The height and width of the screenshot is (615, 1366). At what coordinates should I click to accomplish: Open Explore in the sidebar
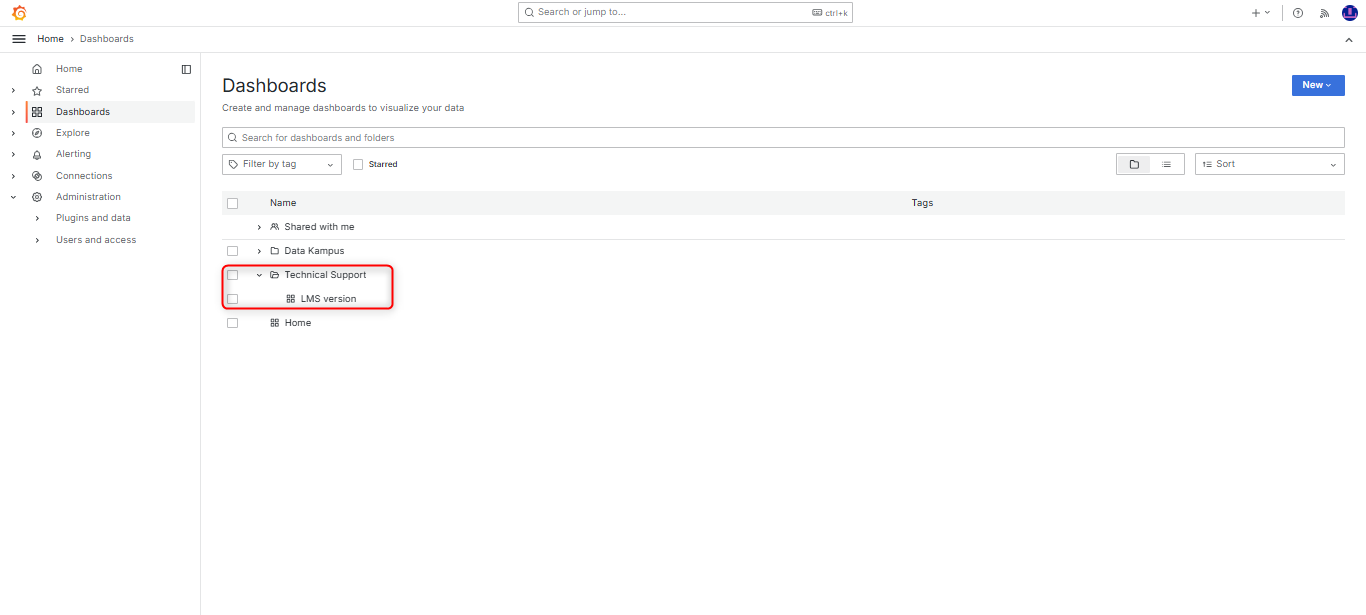[x=72, y=133]
